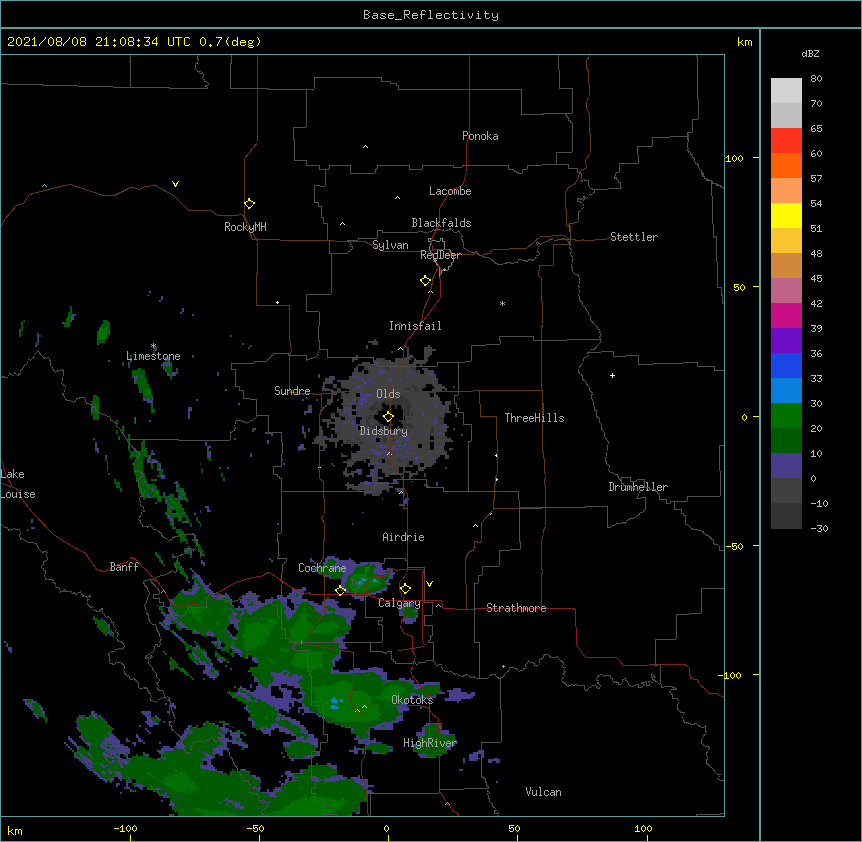This screenshot has height=842, width=862.
Task: Click the km unit label at top right
Action: [x=745, y=42]
